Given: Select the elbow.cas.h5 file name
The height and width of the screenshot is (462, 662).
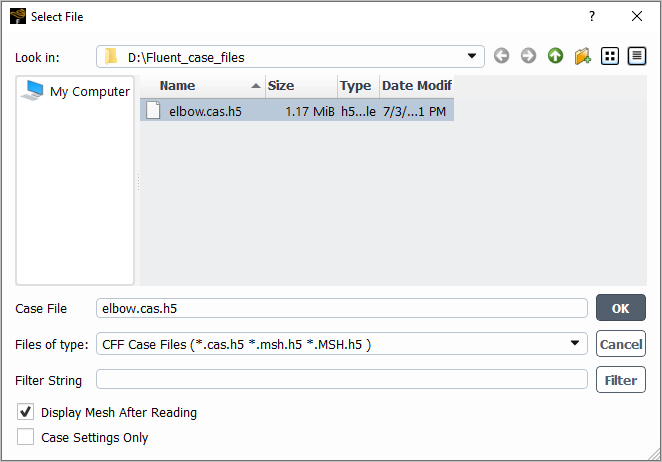Looking at the screenshot, I should (x=205, y=111).
